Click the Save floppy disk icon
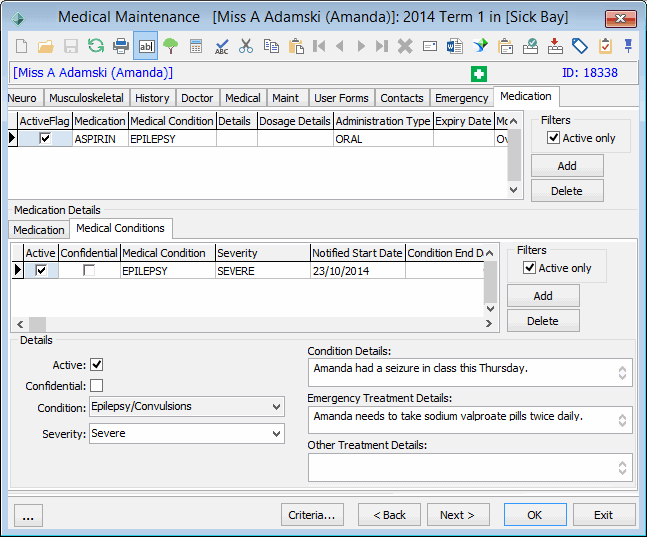 coord(71,46)
